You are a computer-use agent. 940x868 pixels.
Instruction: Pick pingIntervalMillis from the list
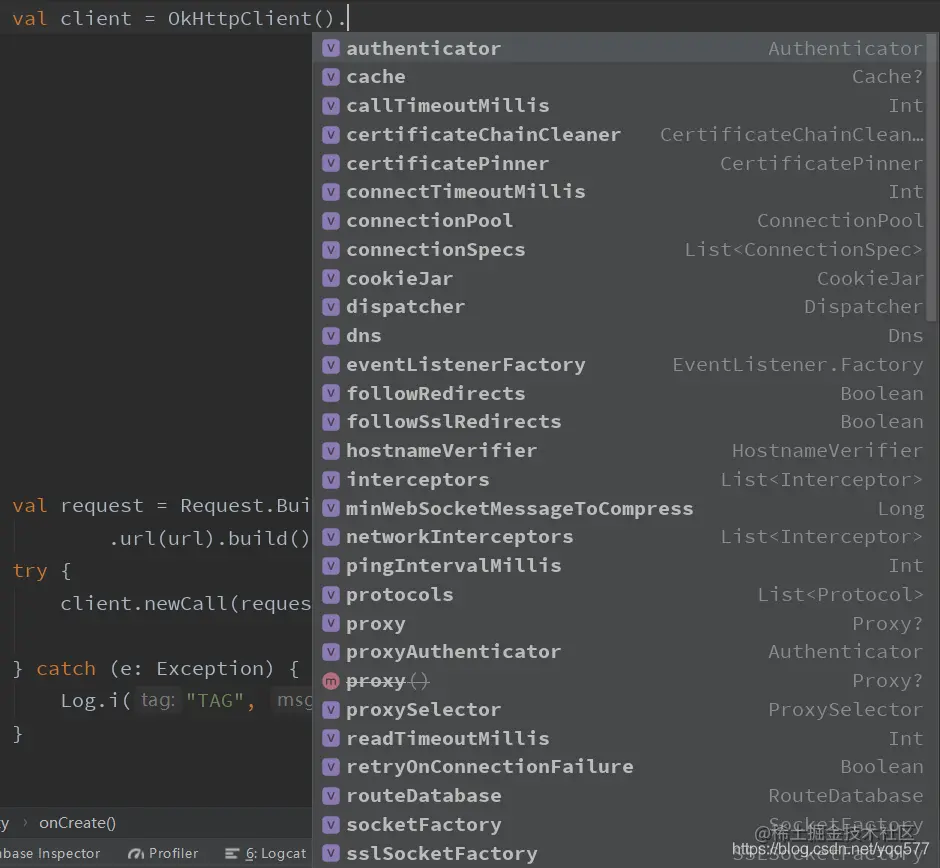pos(619,566)
